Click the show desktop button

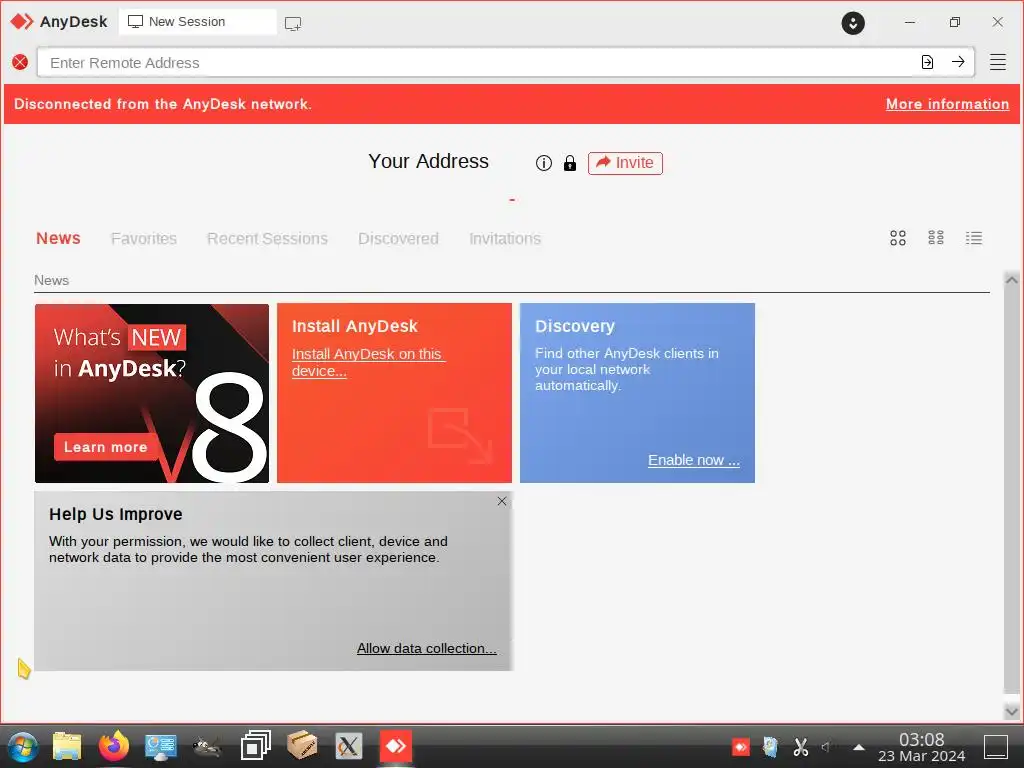[996, 746]
